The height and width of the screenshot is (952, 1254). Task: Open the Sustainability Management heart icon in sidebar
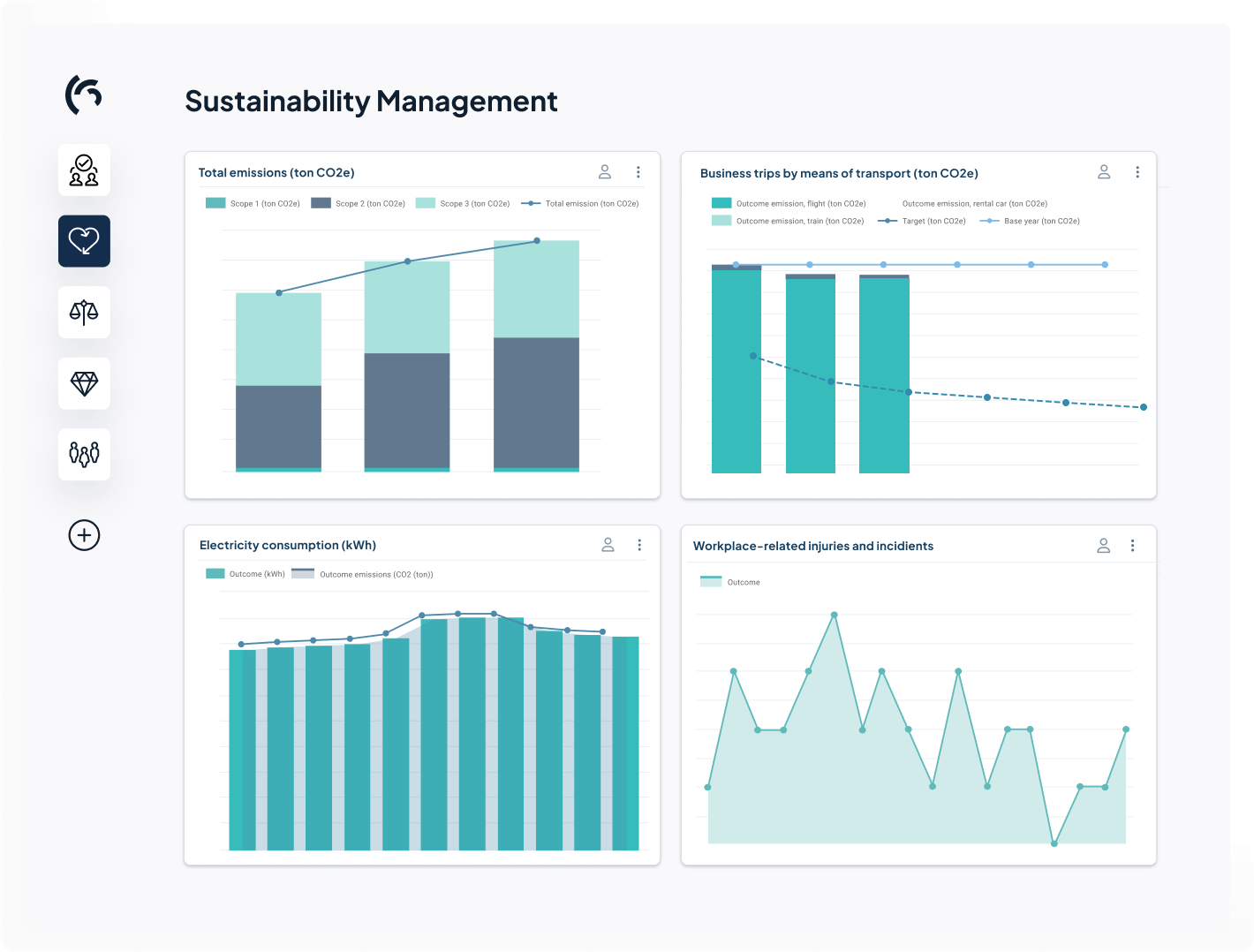84,241
